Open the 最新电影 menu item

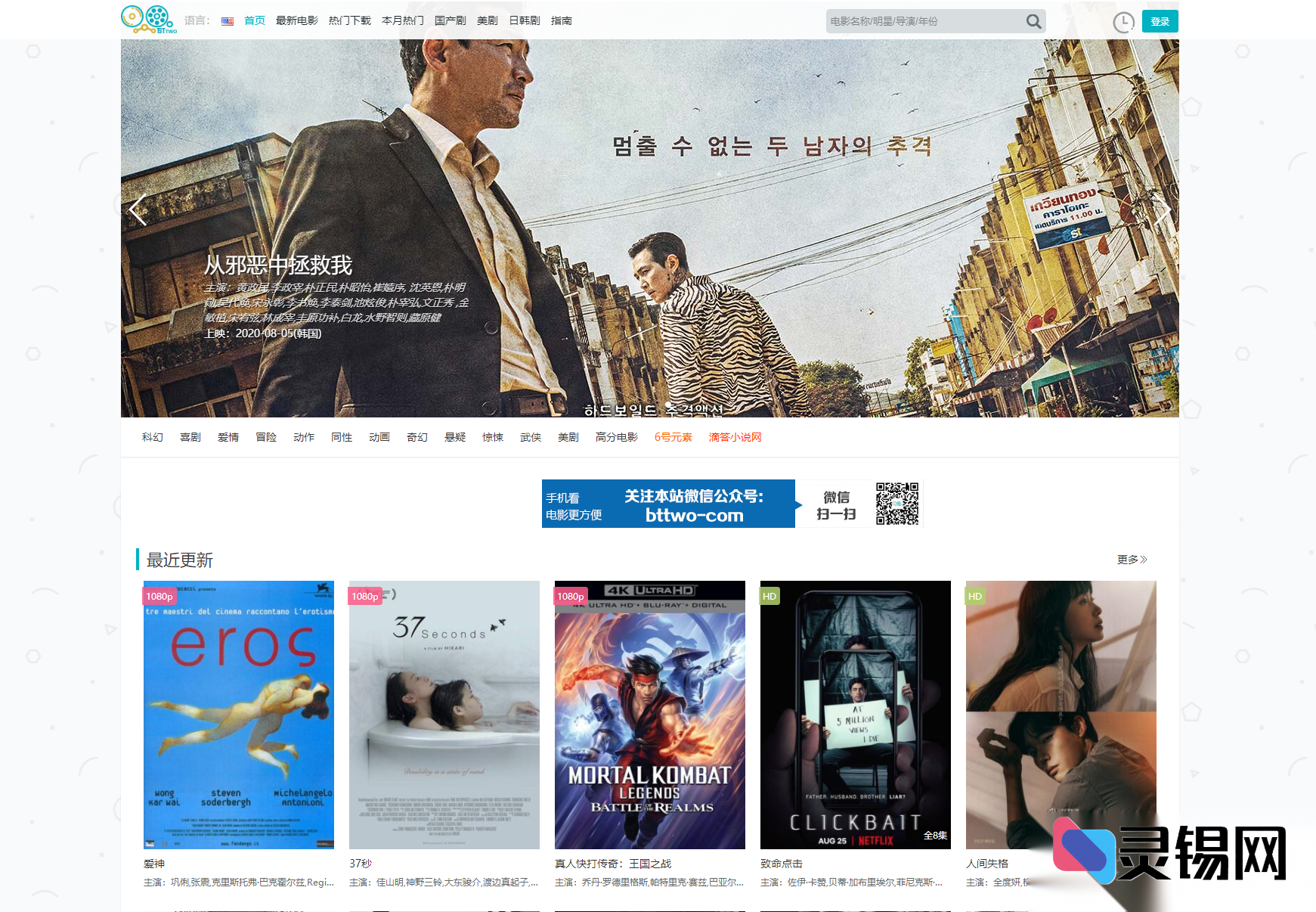coord(298,20)
